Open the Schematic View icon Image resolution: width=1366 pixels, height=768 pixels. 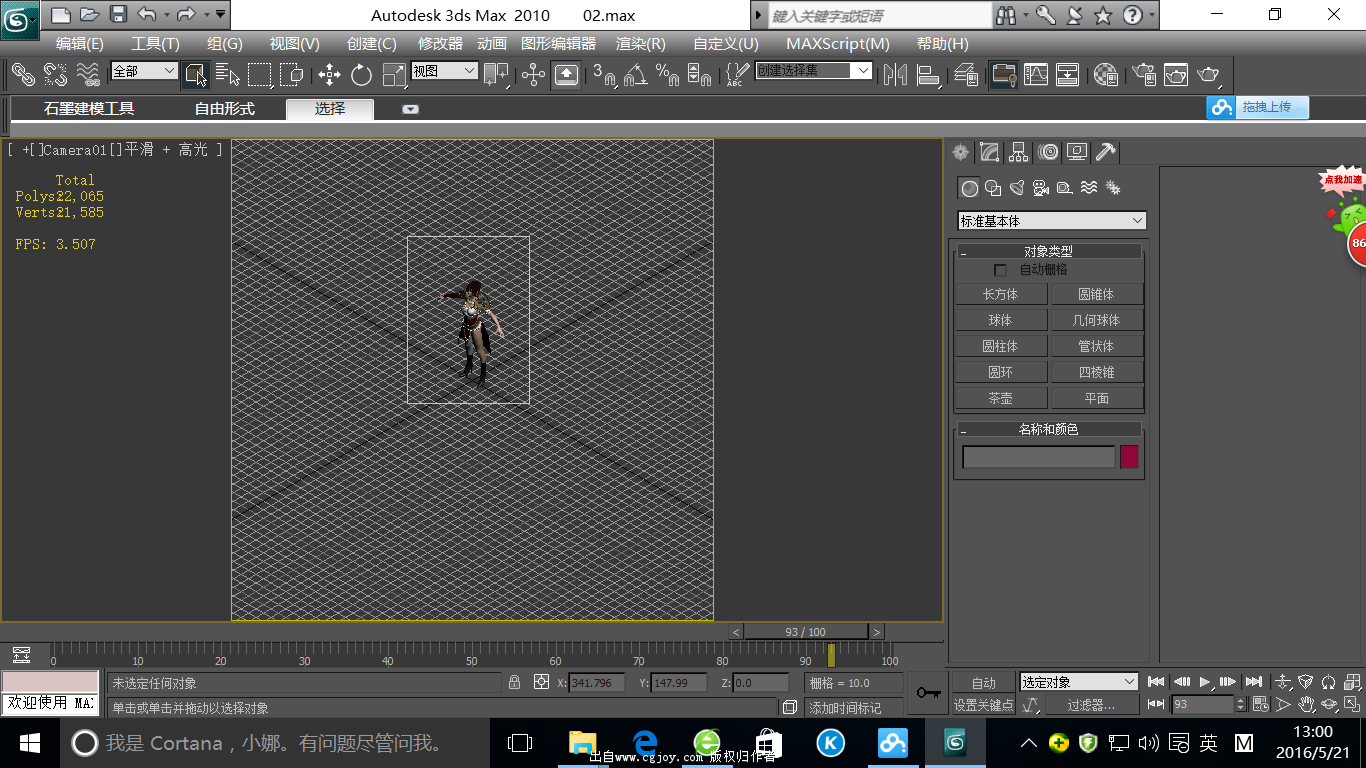pyautogui.click(x=1068, y=74)
